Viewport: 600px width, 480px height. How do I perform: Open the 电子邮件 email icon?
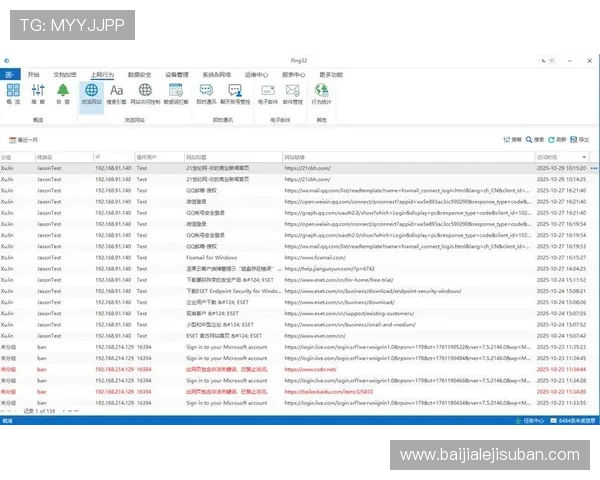267,94
